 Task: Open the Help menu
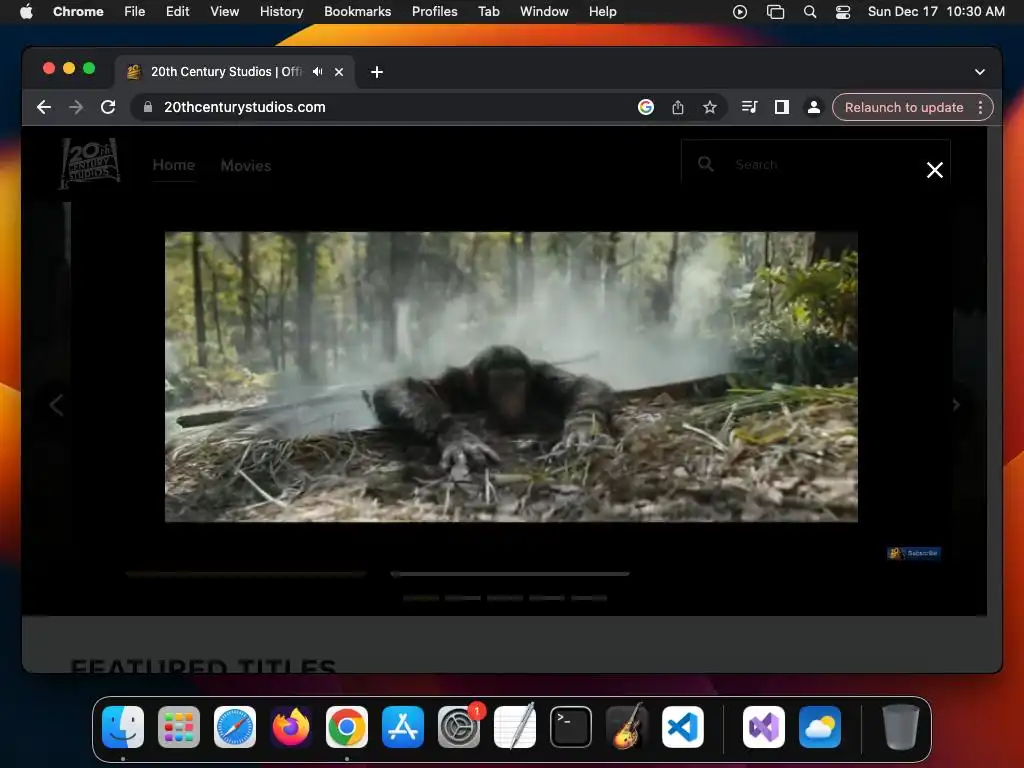(603, 12)
